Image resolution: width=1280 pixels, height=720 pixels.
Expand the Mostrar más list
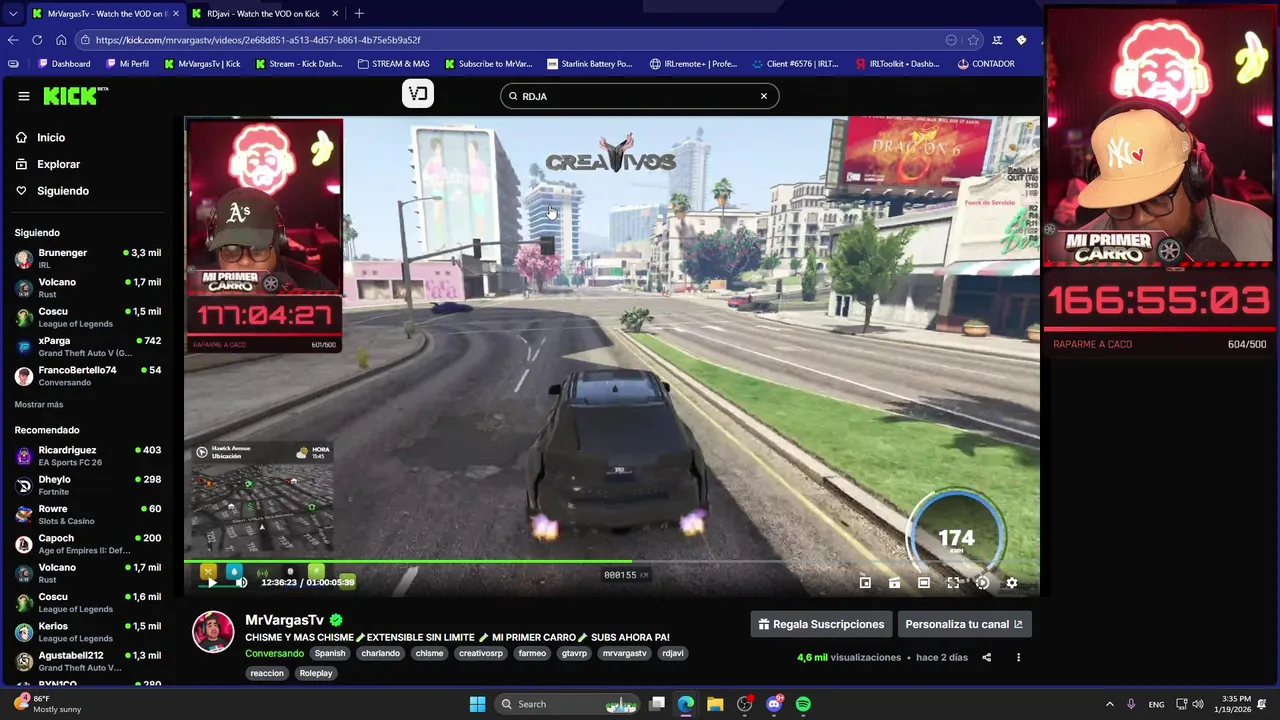tap(39, 404)
